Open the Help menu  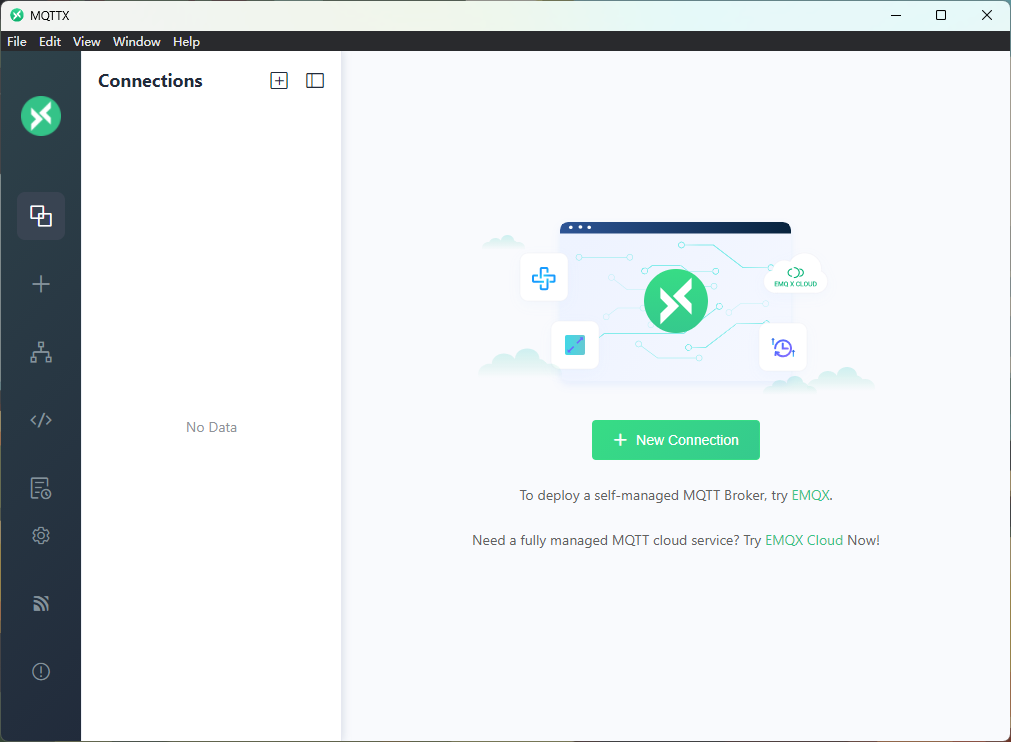point(186,42)
